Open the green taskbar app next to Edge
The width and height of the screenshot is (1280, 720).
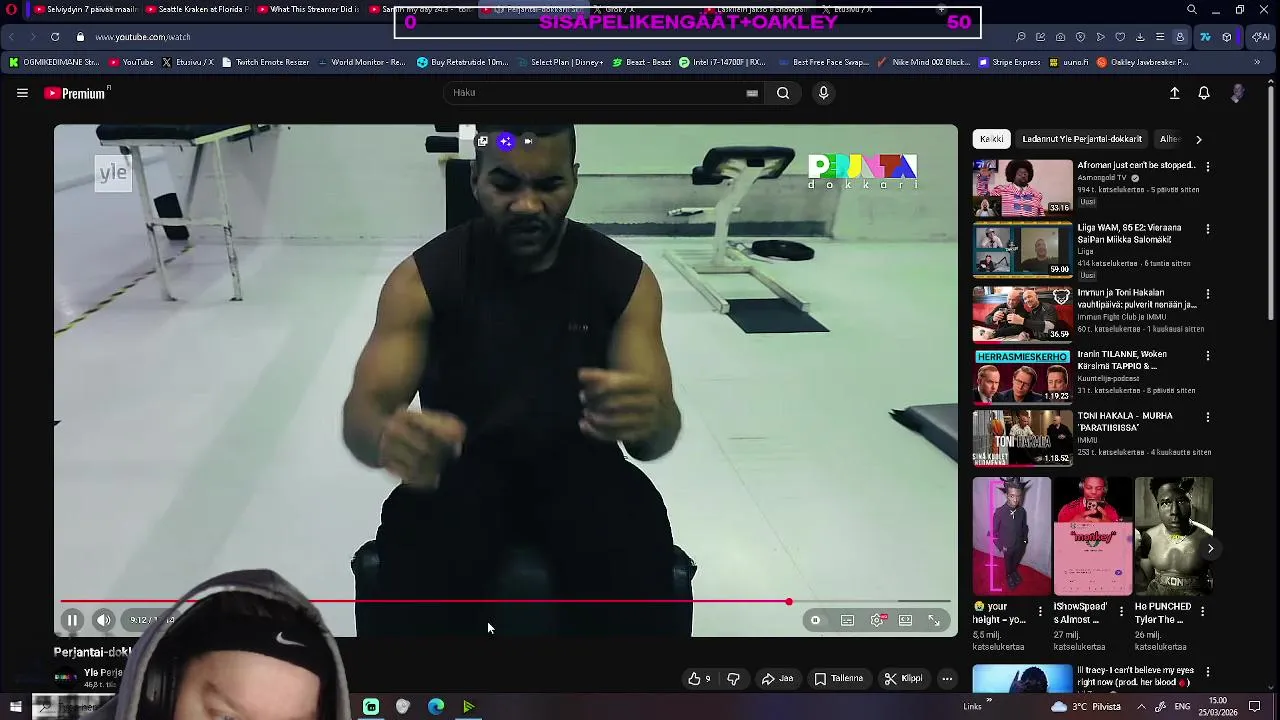tap(468, 707)
